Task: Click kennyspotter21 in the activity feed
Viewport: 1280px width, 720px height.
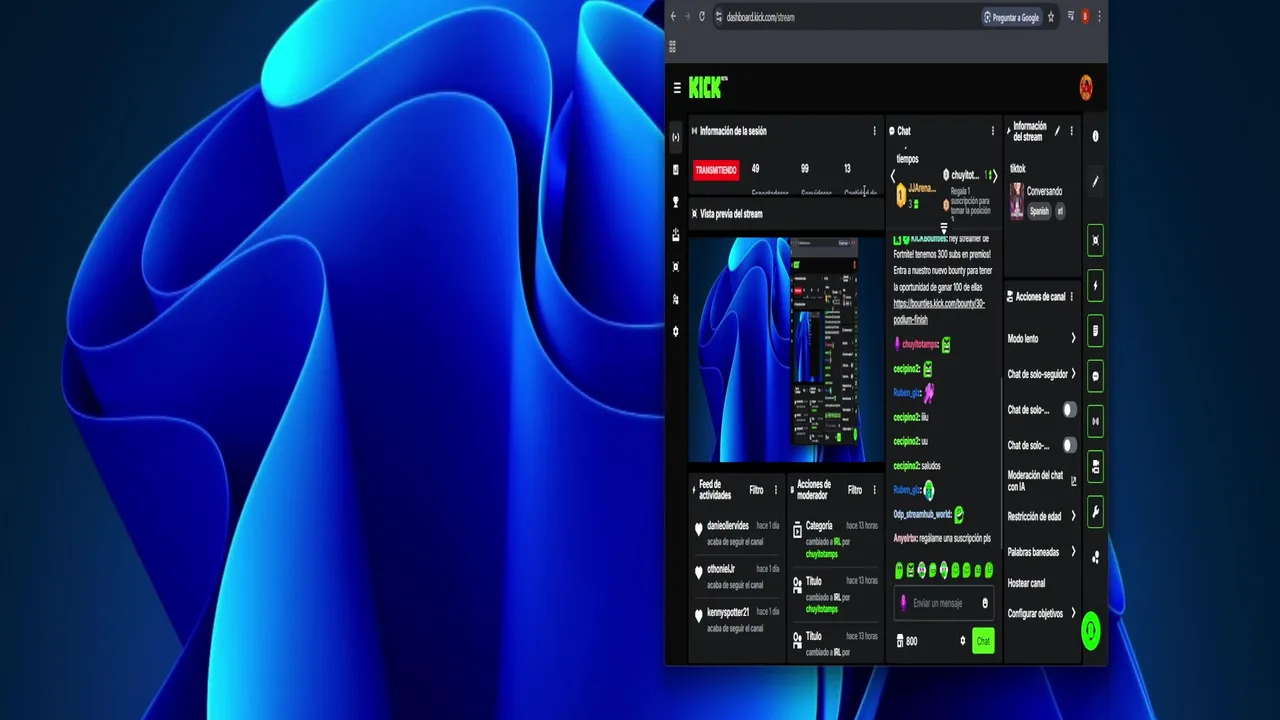Action: click(x=727, y=612)
